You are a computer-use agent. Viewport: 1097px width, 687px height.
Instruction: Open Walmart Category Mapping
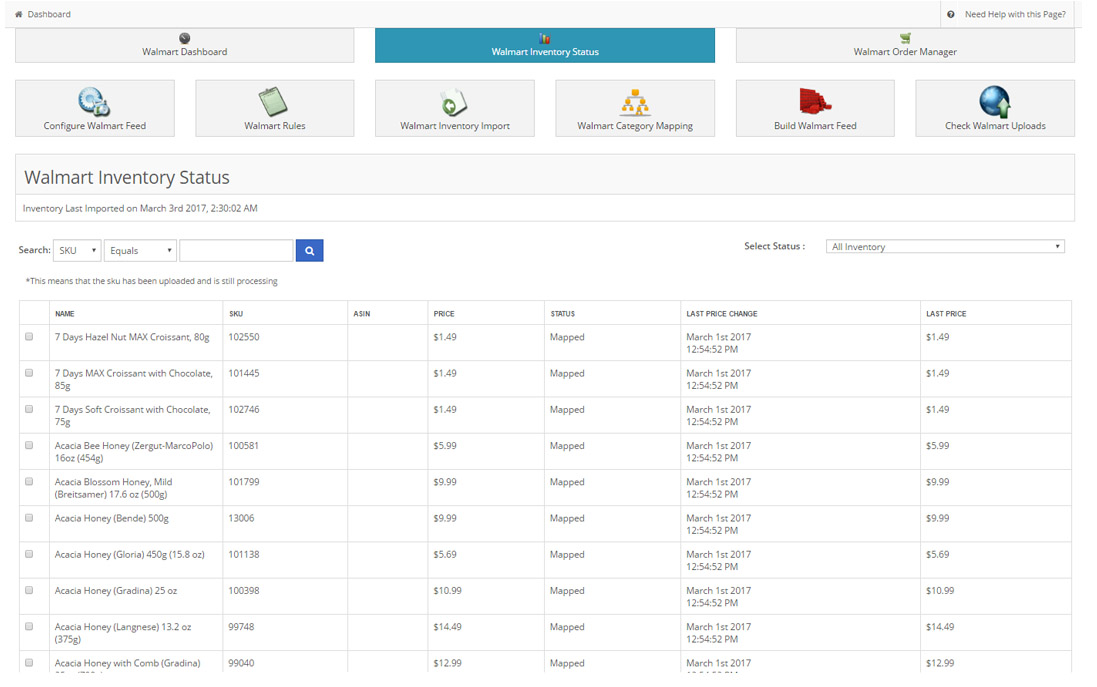coord(635,108)
